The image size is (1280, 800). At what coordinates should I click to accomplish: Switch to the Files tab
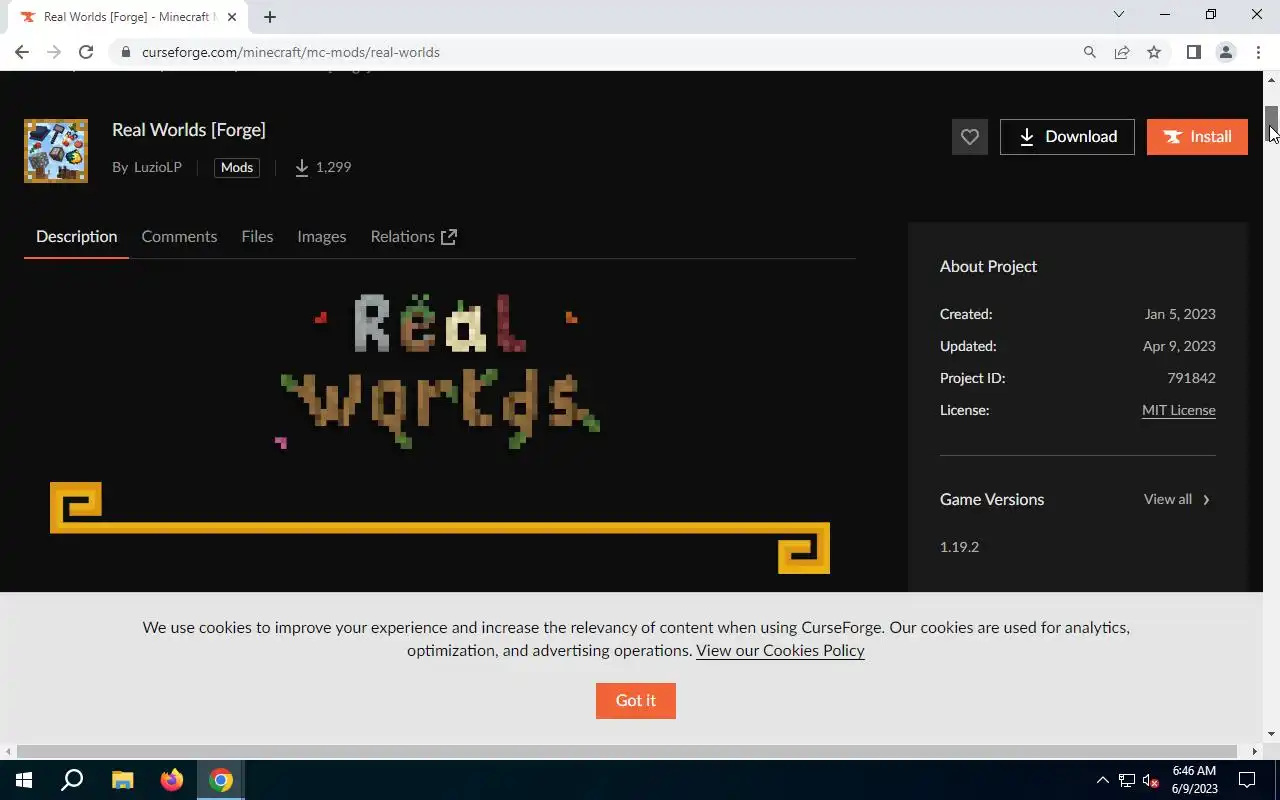click(x=257, y=236)
